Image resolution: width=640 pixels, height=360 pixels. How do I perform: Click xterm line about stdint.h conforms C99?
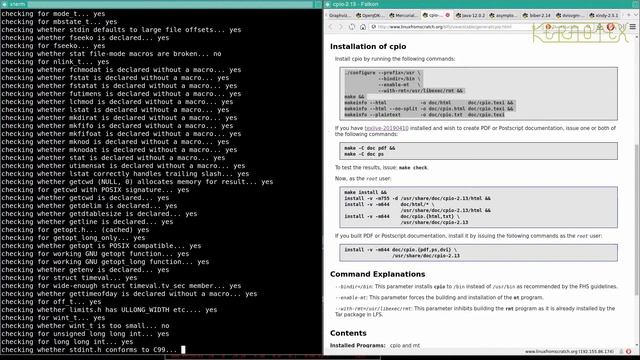click(x=89, y=350)
